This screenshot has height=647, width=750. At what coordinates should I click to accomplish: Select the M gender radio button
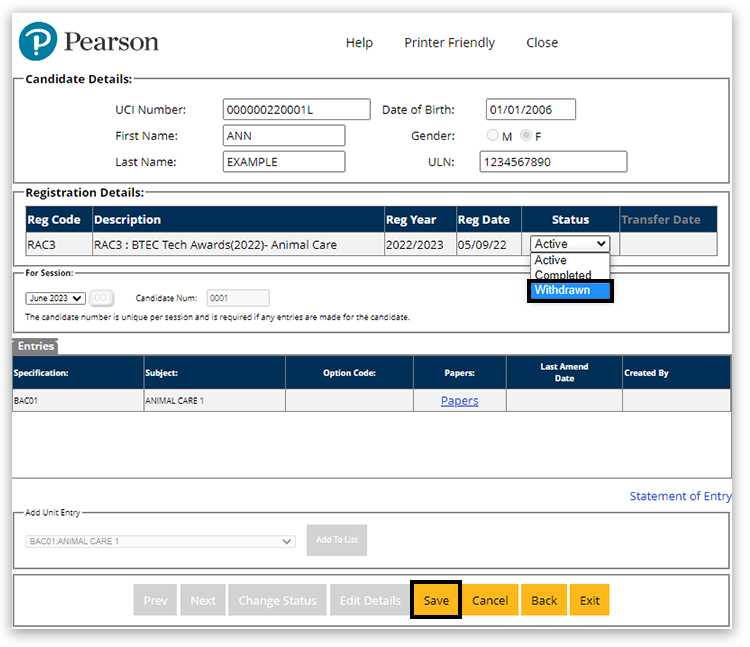pyautogui.click(x=492, y=136)
